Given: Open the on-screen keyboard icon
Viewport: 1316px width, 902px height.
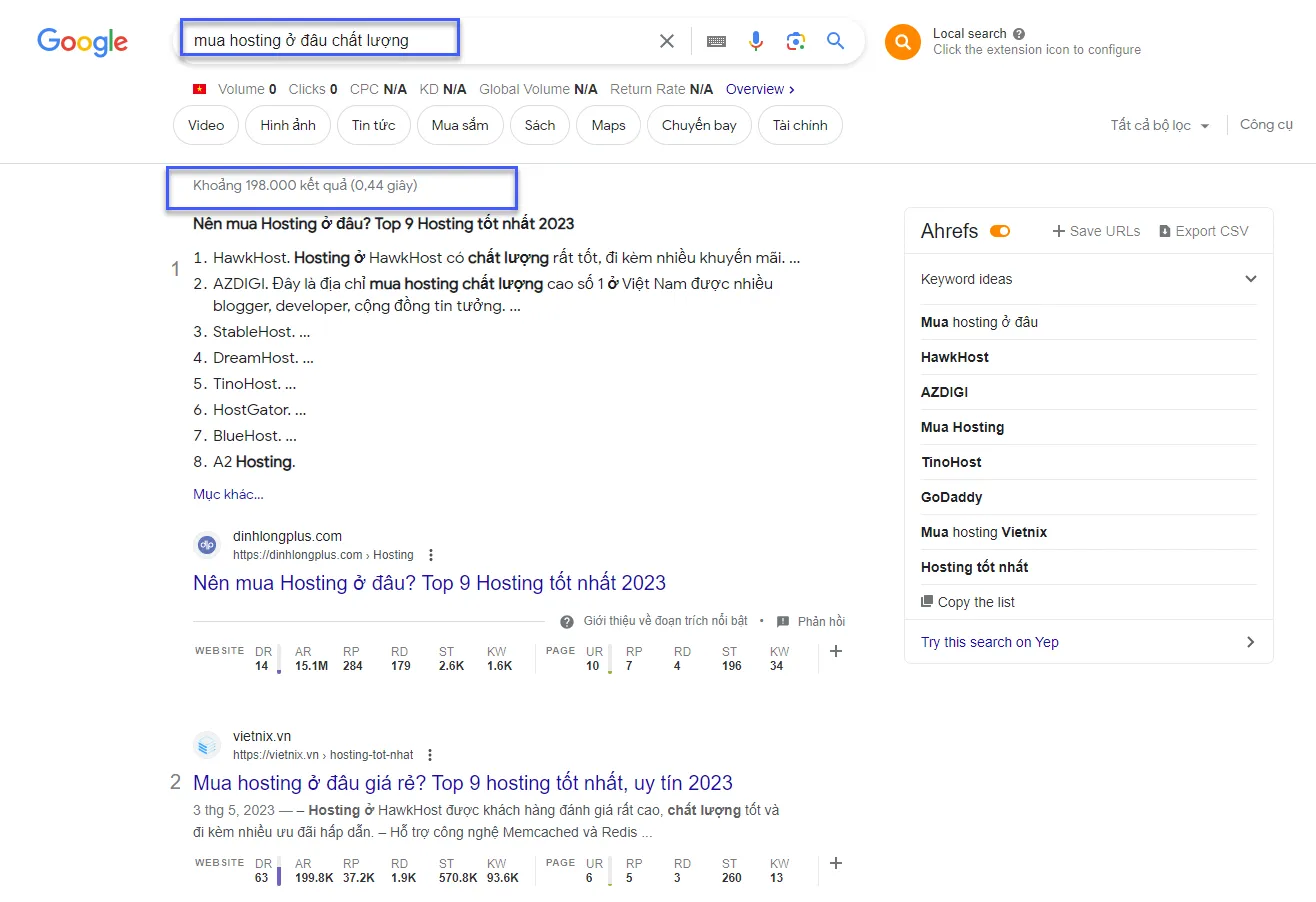Looking at the screenshot, I should coord(716,41).
